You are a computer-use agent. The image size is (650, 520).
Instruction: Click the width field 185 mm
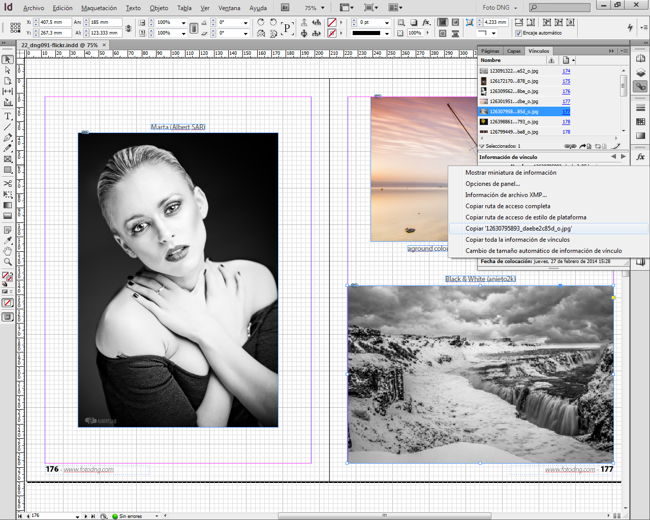point(106,22)
